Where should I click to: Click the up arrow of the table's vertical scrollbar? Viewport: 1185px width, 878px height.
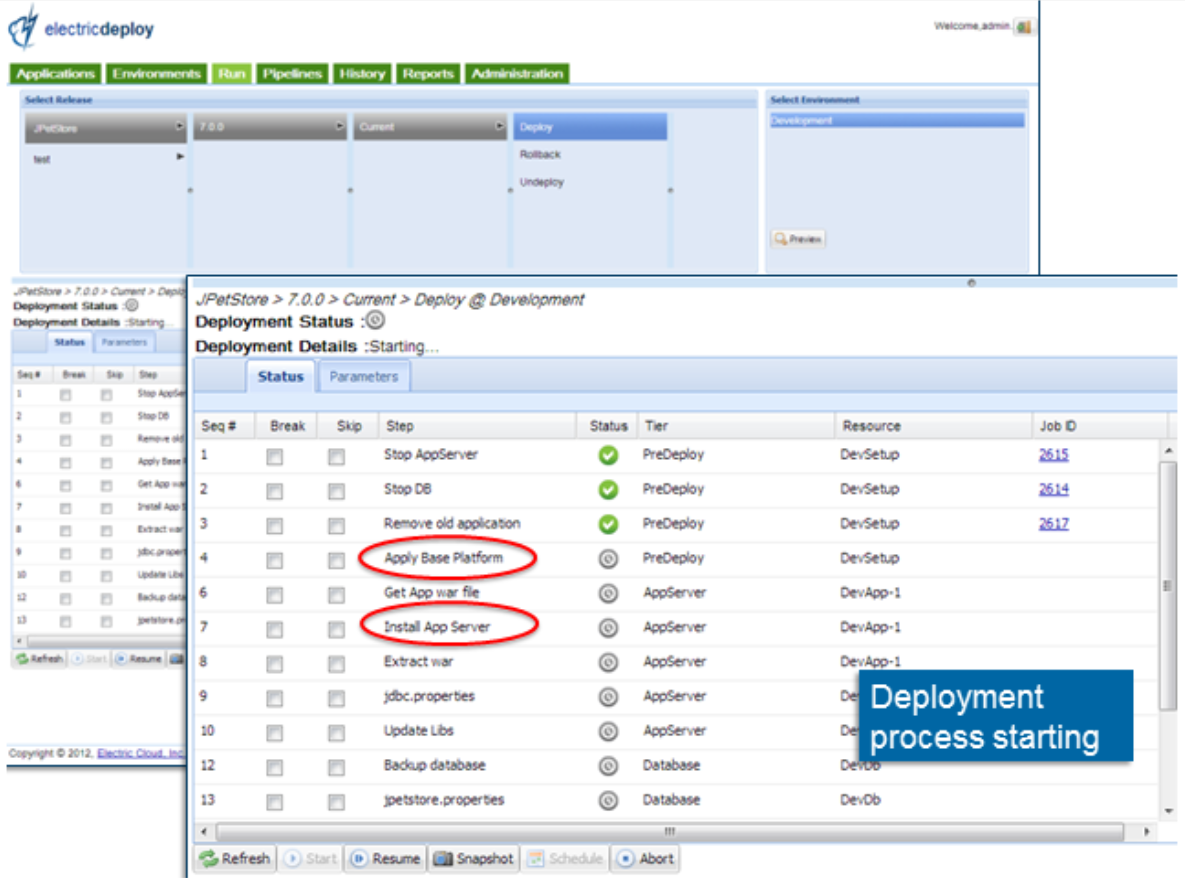[x=1168, y=450]
